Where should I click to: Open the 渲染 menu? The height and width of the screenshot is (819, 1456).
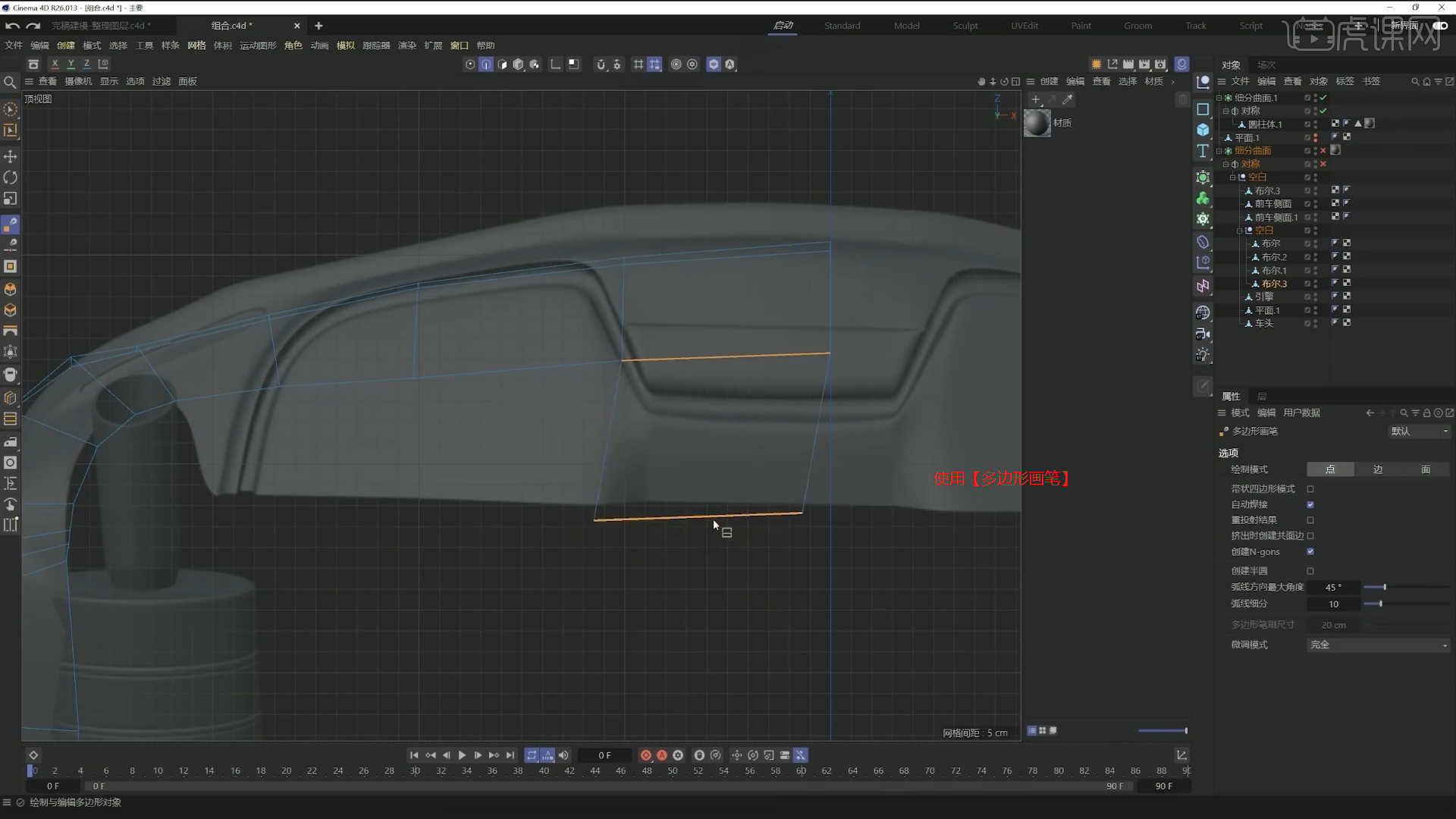[x=407, y=45]
